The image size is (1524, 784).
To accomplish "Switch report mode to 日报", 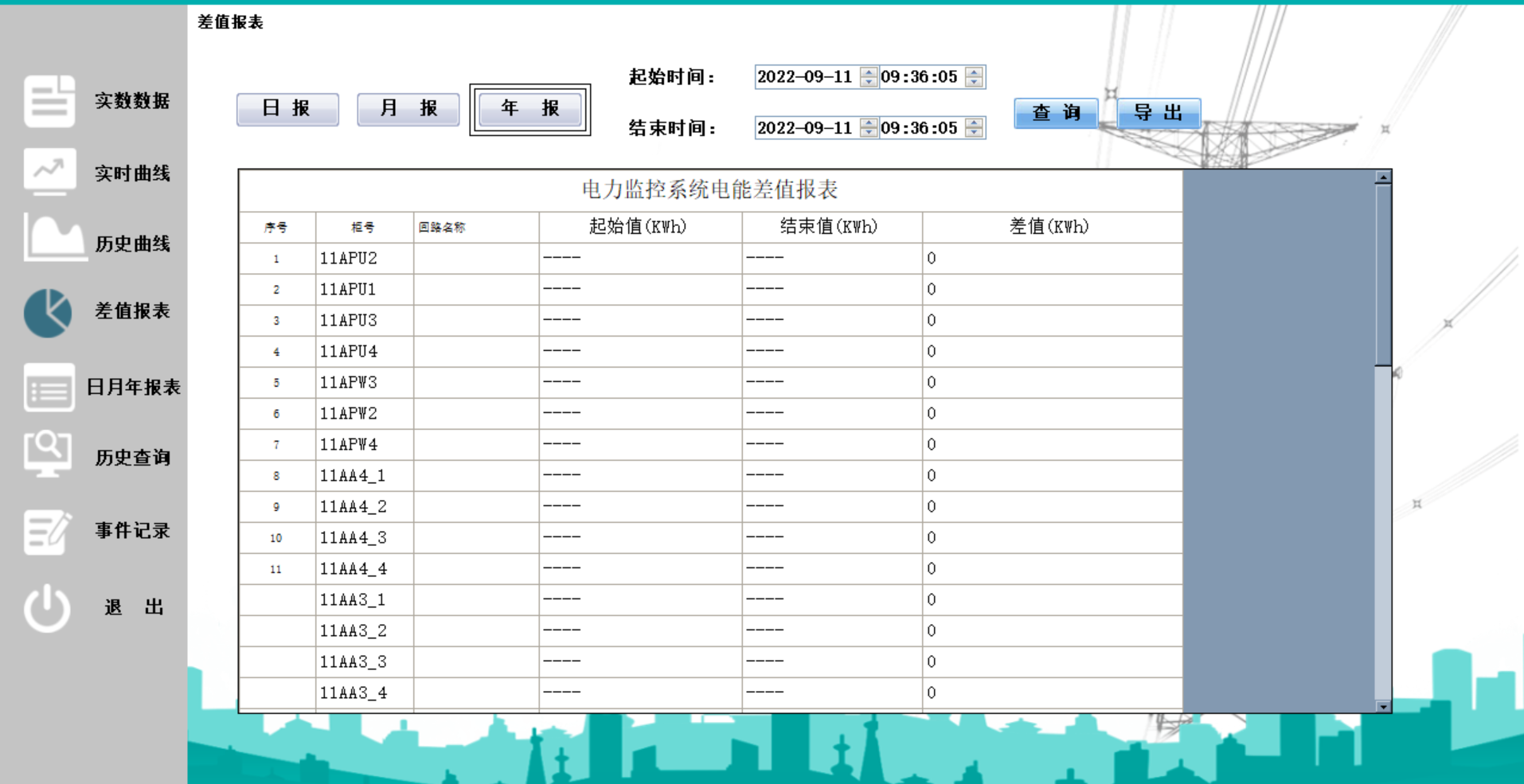I will coord(287,109).
